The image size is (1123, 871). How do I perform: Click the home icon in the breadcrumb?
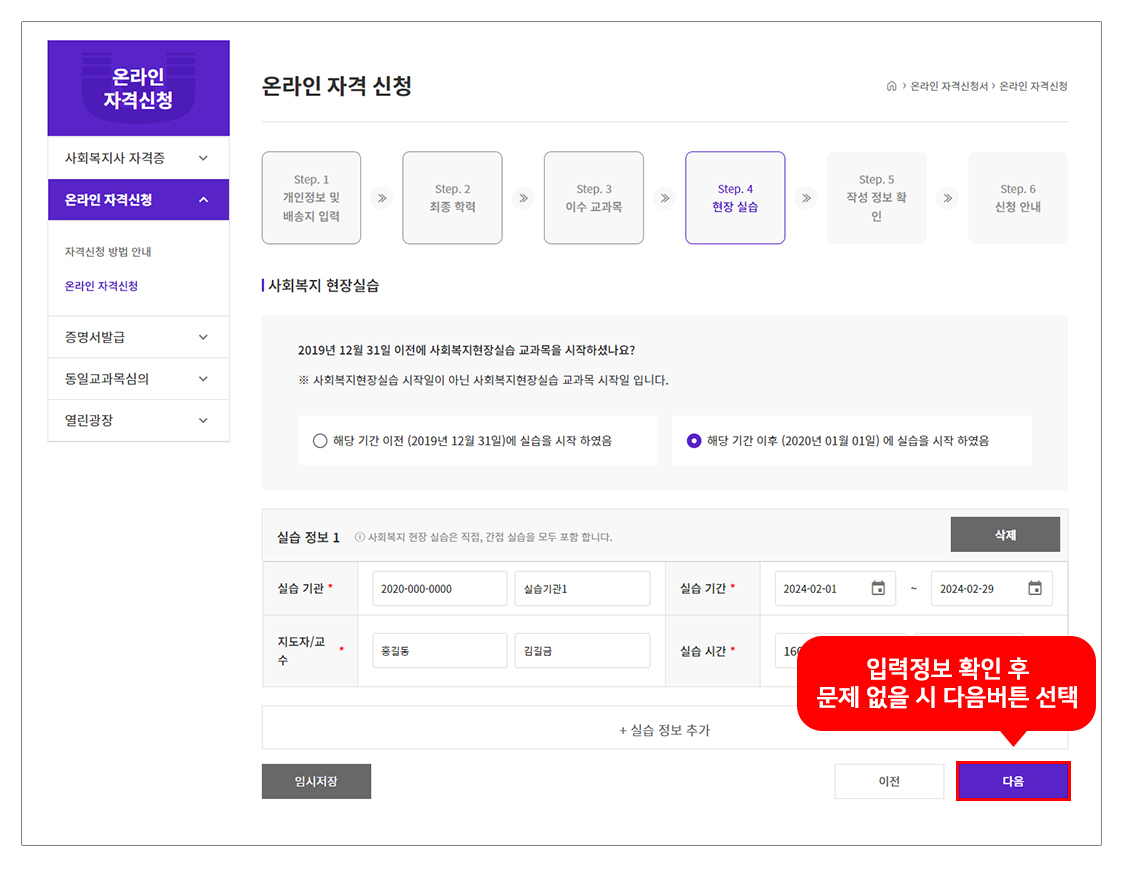(x=891, y=87)
